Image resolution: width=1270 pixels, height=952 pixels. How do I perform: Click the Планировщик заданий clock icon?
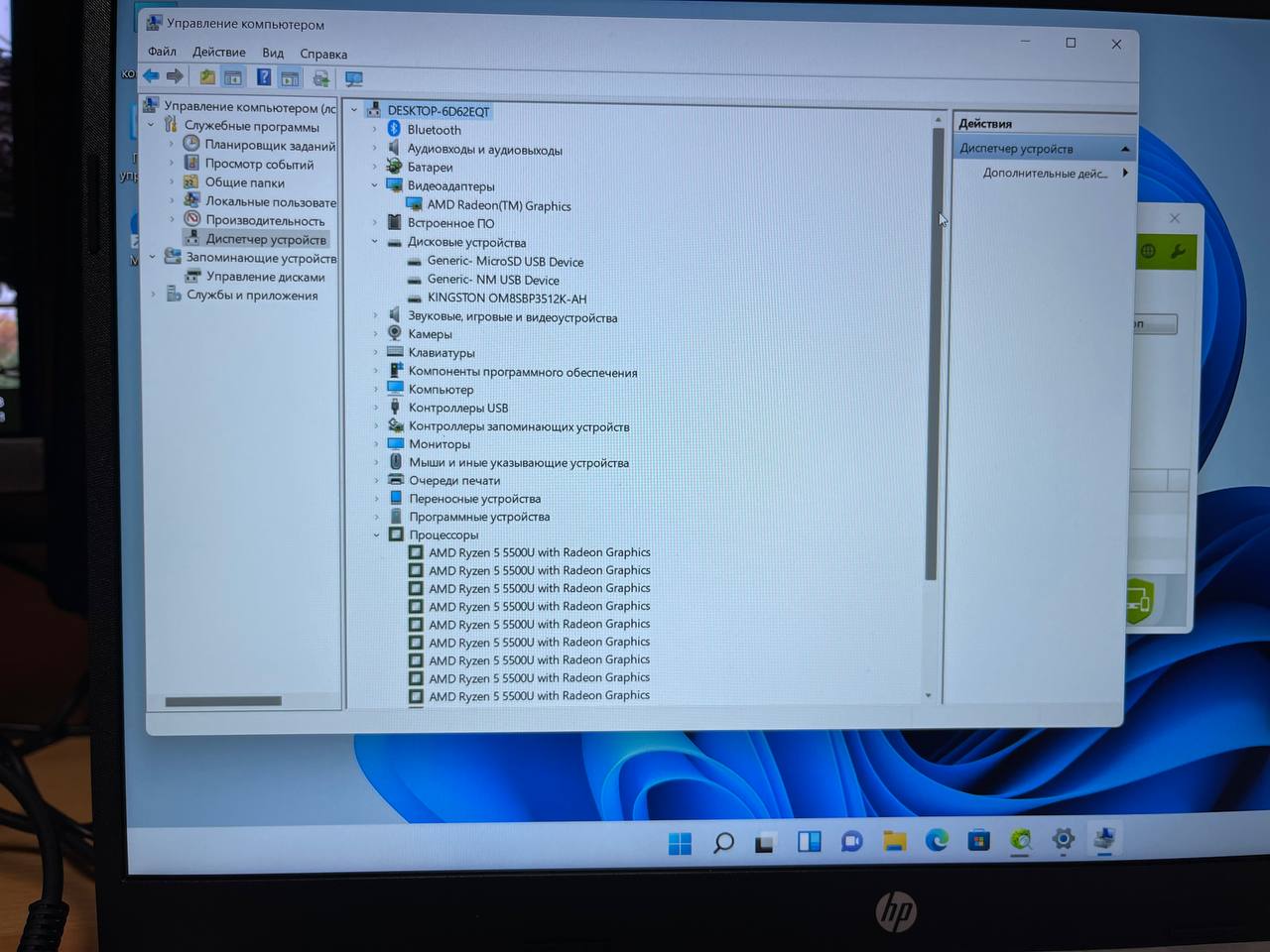click(x=191, y=144)
